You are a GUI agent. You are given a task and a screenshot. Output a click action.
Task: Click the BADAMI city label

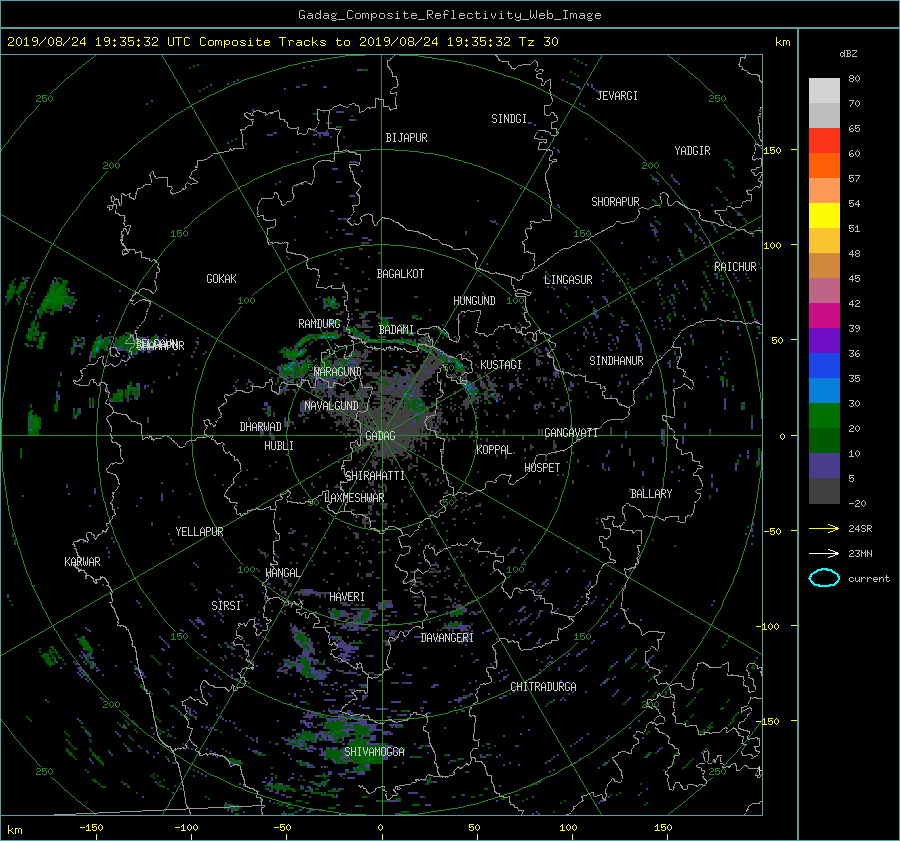(x=396, y=330)
